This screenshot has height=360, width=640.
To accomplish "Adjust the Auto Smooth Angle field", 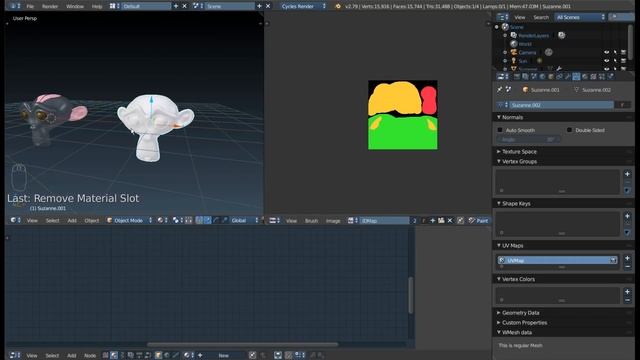I will pyautogui.click(x=528, y=140).
